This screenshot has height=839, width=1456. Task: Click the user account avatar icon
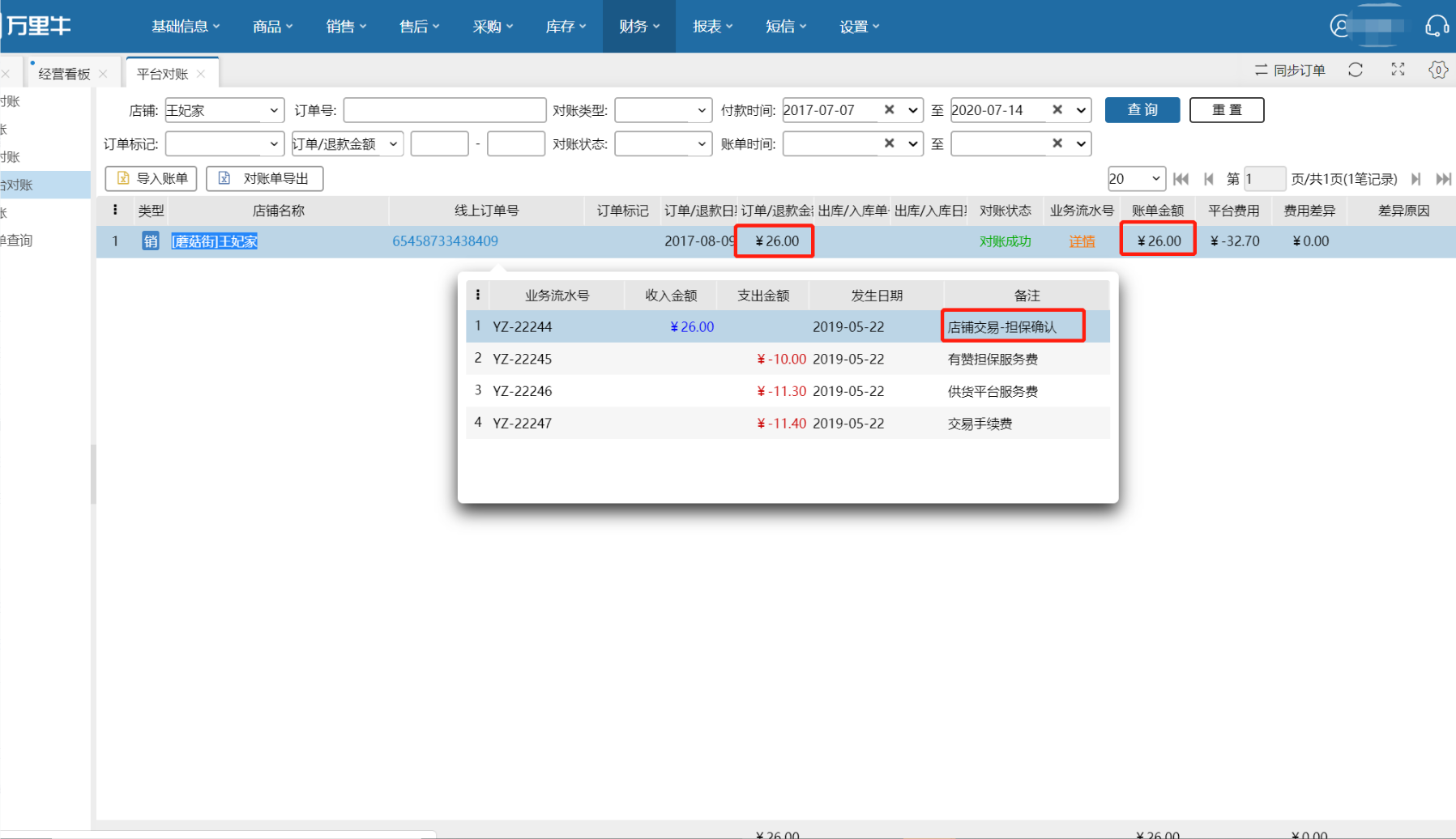pos(1340,26)
